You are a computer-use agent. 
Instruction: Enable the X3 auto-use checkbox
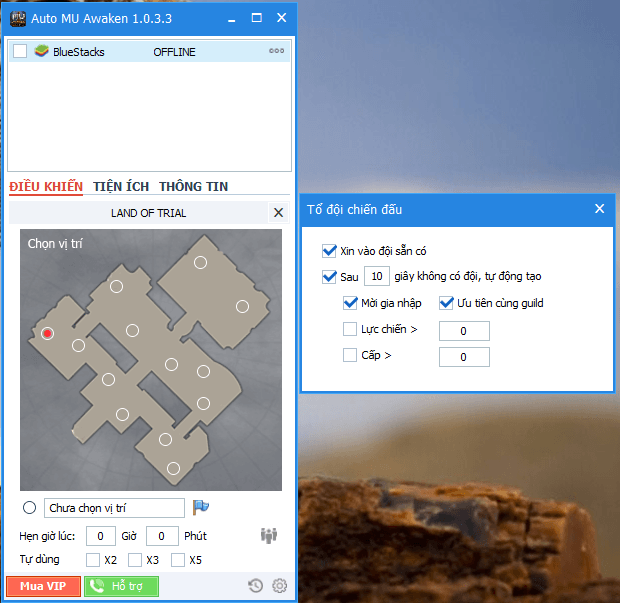click(135, 560)
